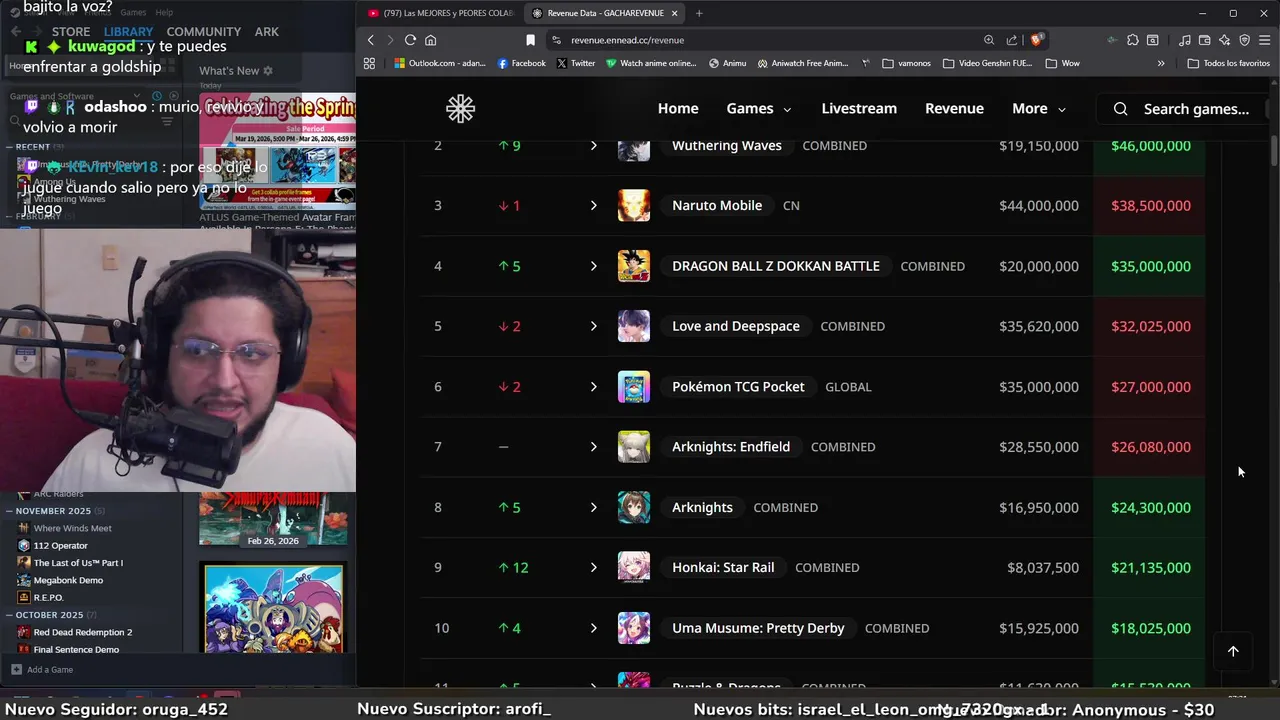Screen dimensions: 1280x720
Task: Select Red Dead Redemption 2 in Steam
Action: point(83,632)
